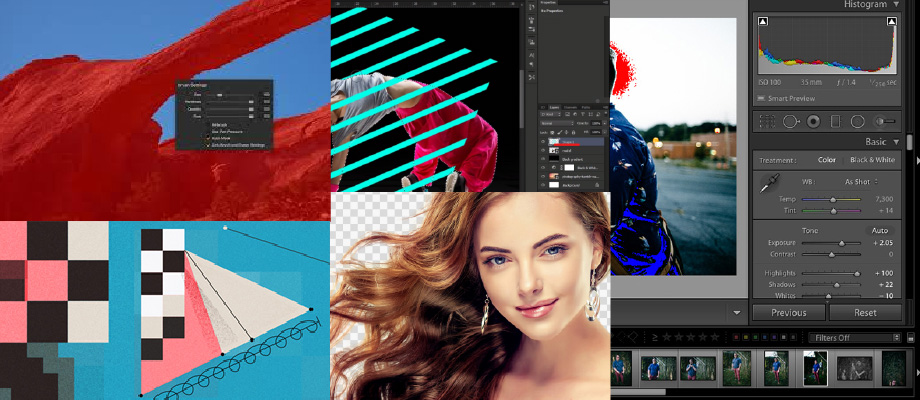The image size is (920, 400).
Task: Click the Previous button
Action: (788, 312)
